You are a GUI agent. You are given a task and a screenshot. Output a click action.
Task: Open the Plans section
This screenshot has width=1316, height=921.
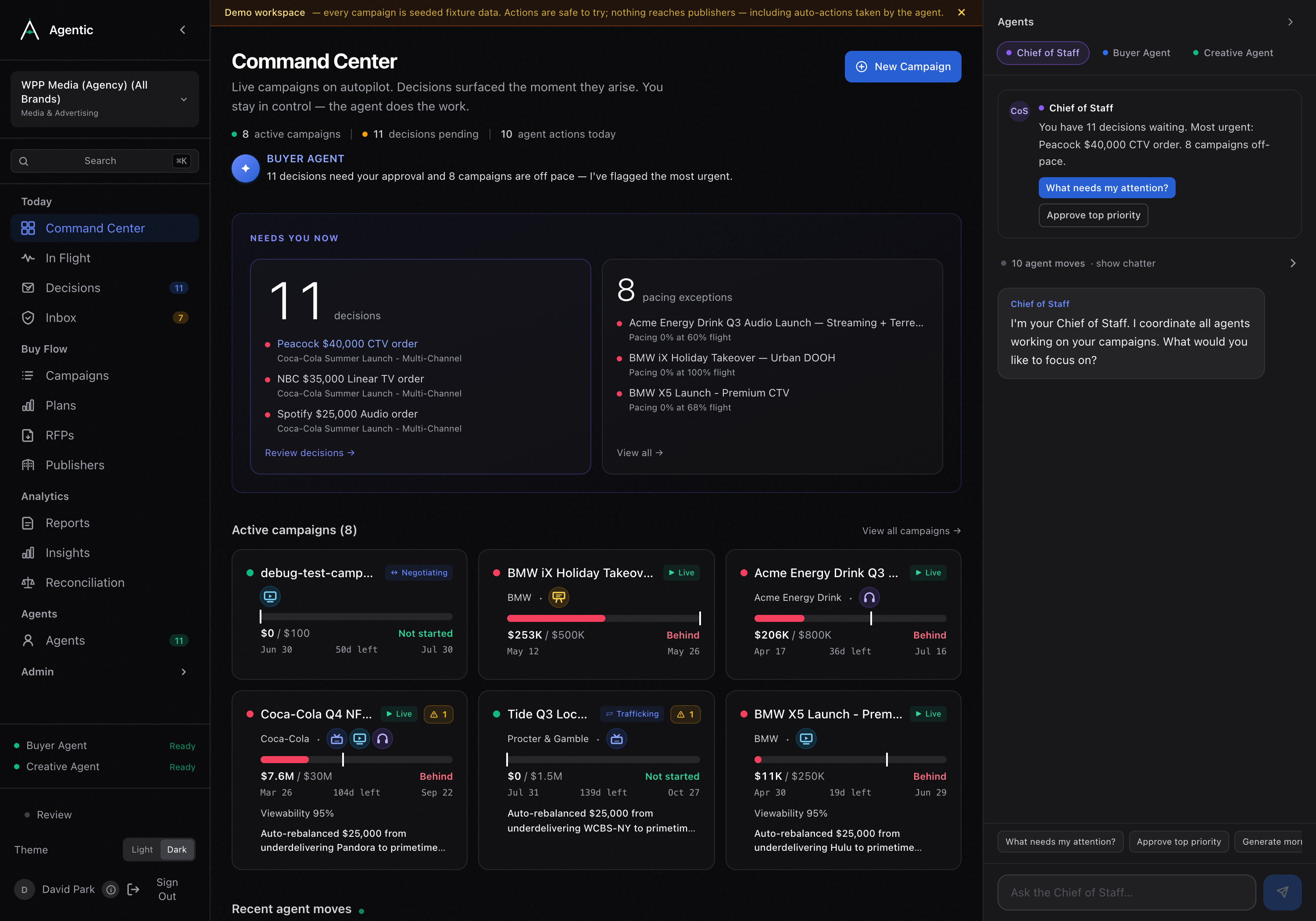(104, 405)
